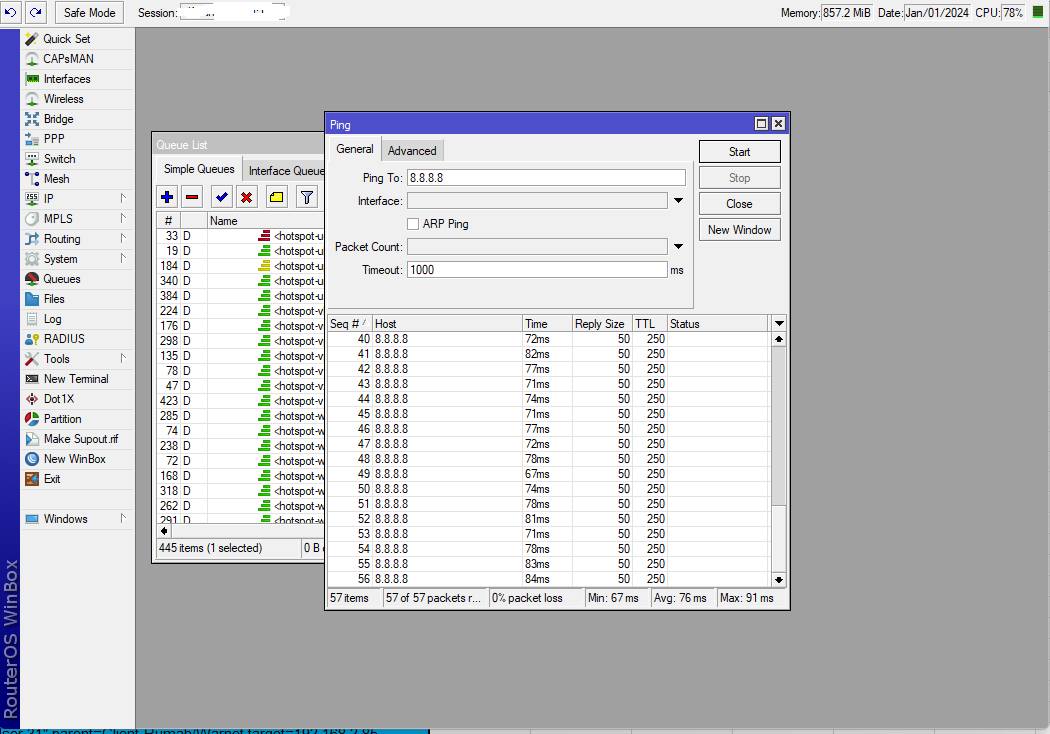Select queue row number 33
Screen dimensions: 1050x734
241,236
